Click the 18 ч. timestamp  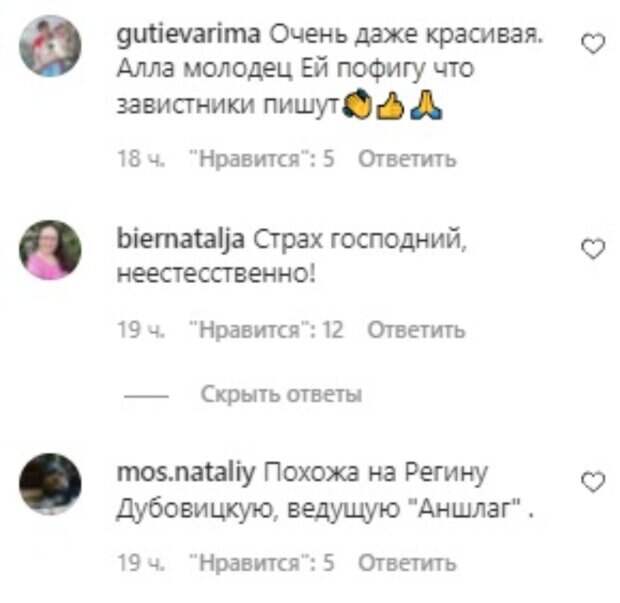click(x=141, y=159)
